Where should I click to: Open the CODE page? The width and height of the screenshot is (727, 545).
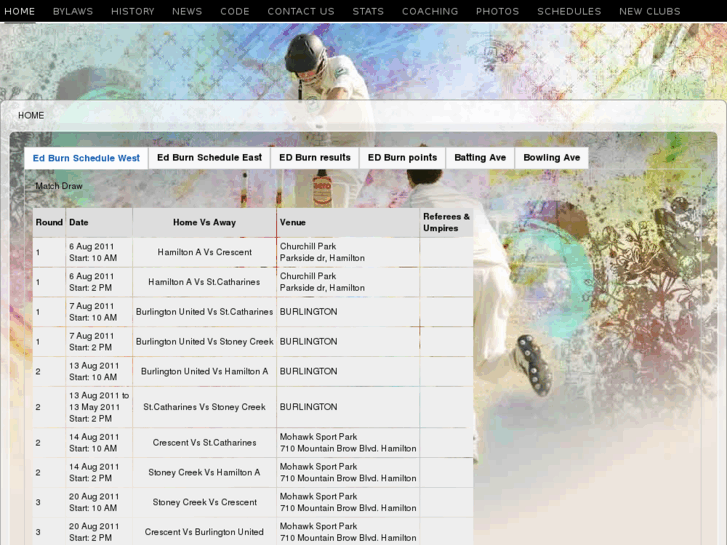pyautogui.click(x=235, y=11)
